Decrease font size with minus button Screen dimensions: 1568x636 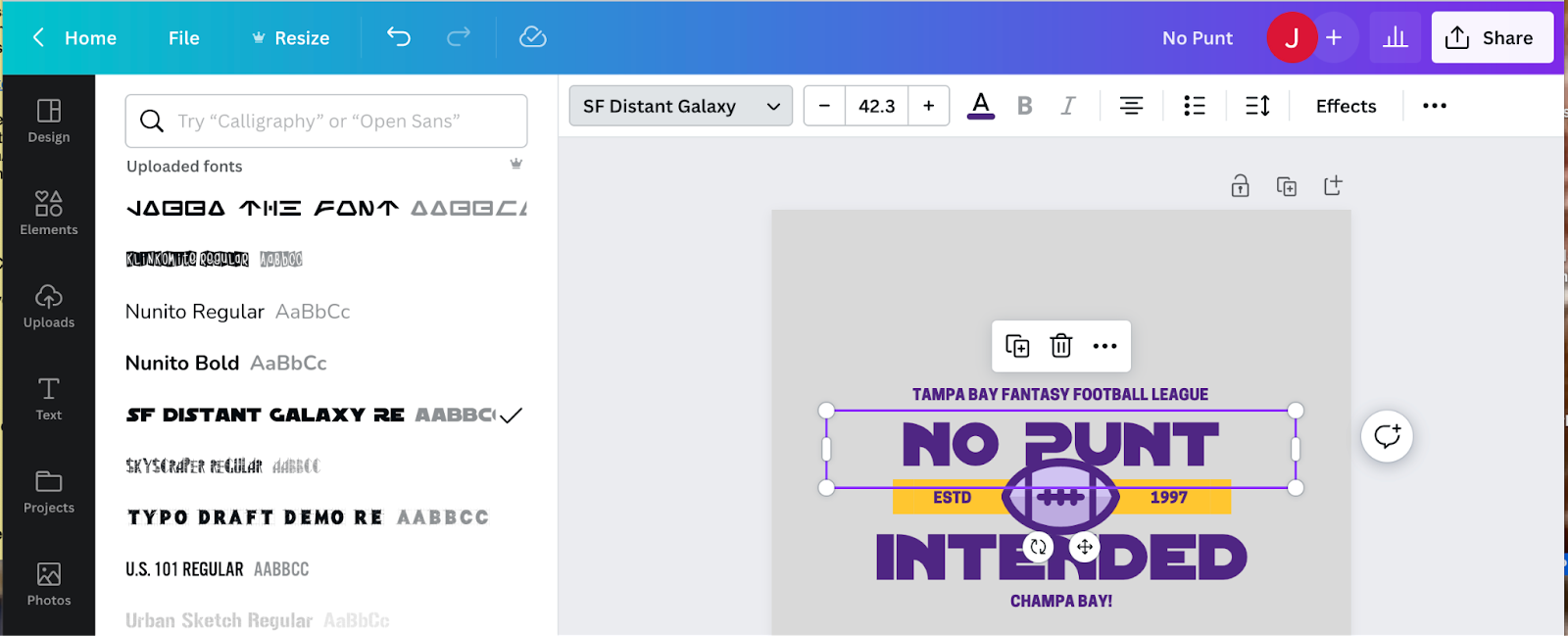click(x=825, y=106)
